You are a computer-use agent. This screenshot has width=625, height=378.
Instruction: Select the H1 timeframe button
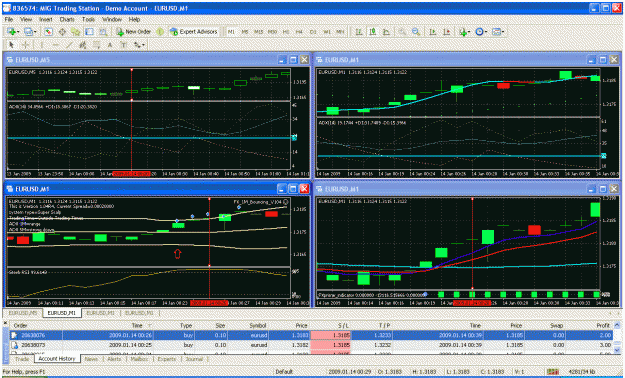[286, 32]
